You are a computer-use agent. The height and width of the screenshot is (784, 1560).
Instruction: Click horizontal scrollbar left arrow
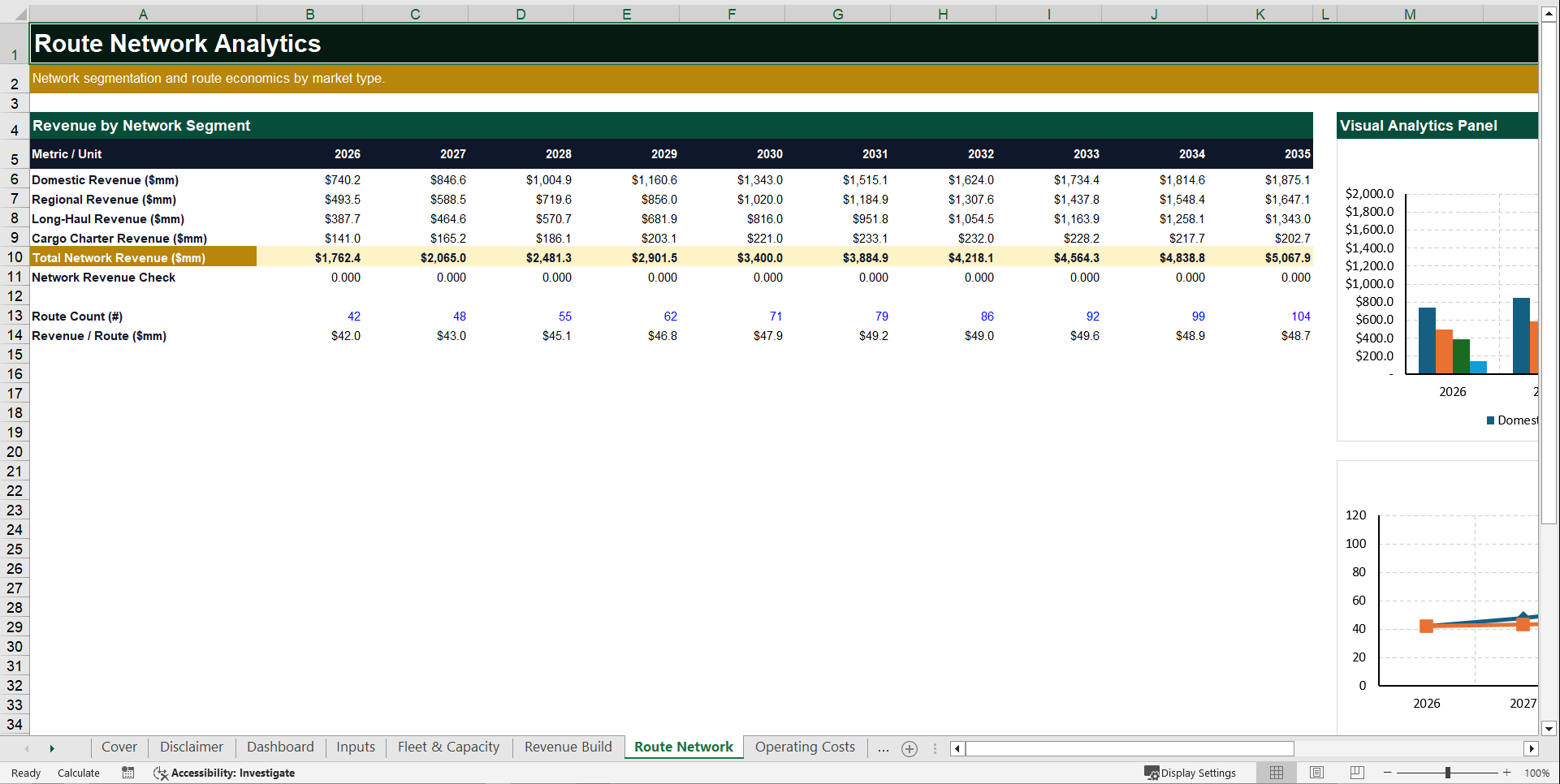(x=957, y=748)
